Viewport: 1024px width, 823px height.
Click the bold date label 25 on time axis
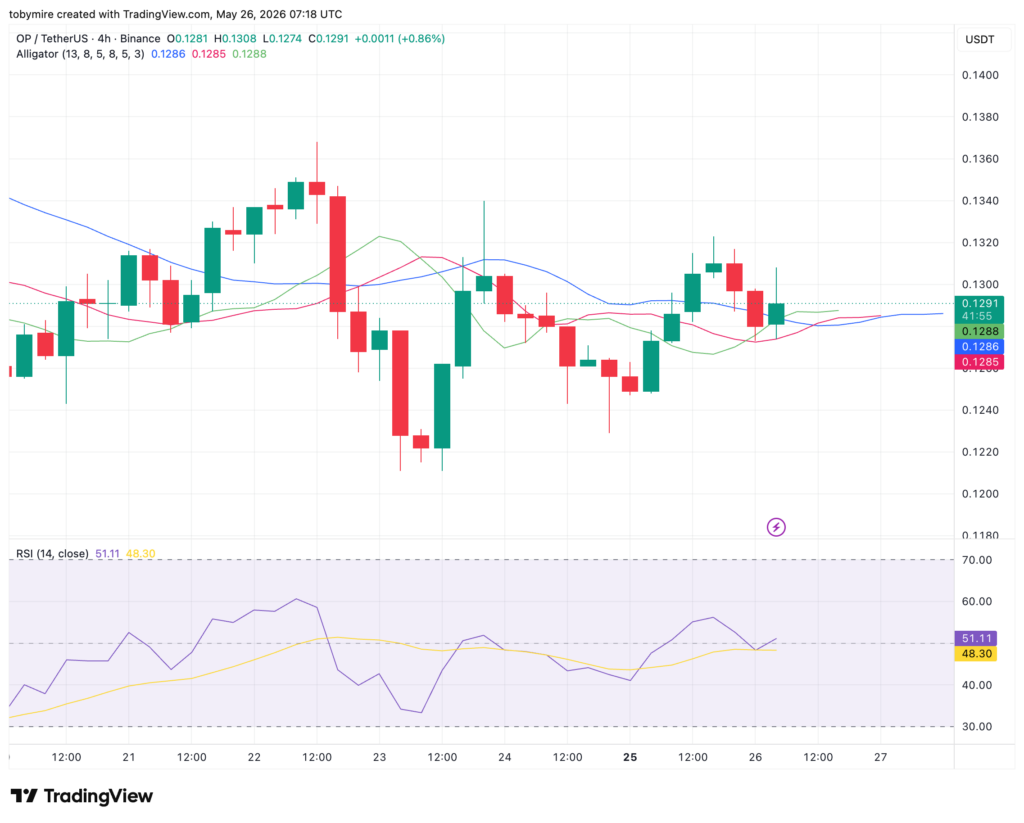pos(630,757)
